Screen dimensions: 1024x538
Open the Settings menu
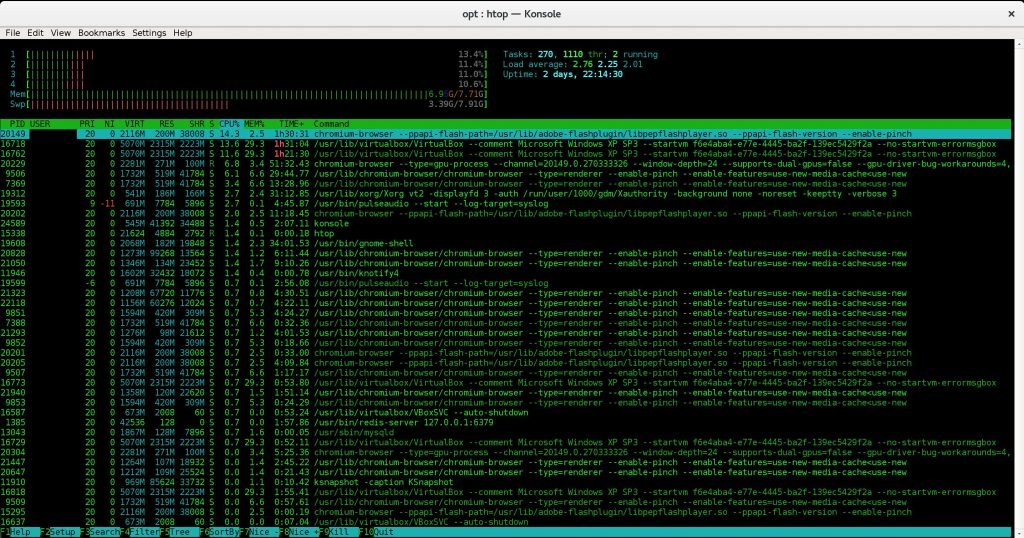(x=149, y=33)
